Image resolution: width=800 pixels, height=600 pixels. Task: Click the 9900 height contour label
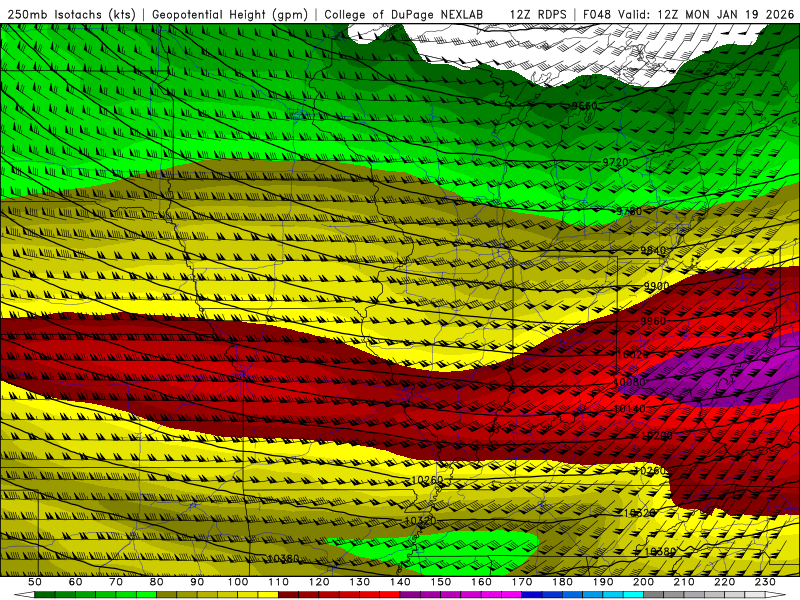tap(657, 286)
